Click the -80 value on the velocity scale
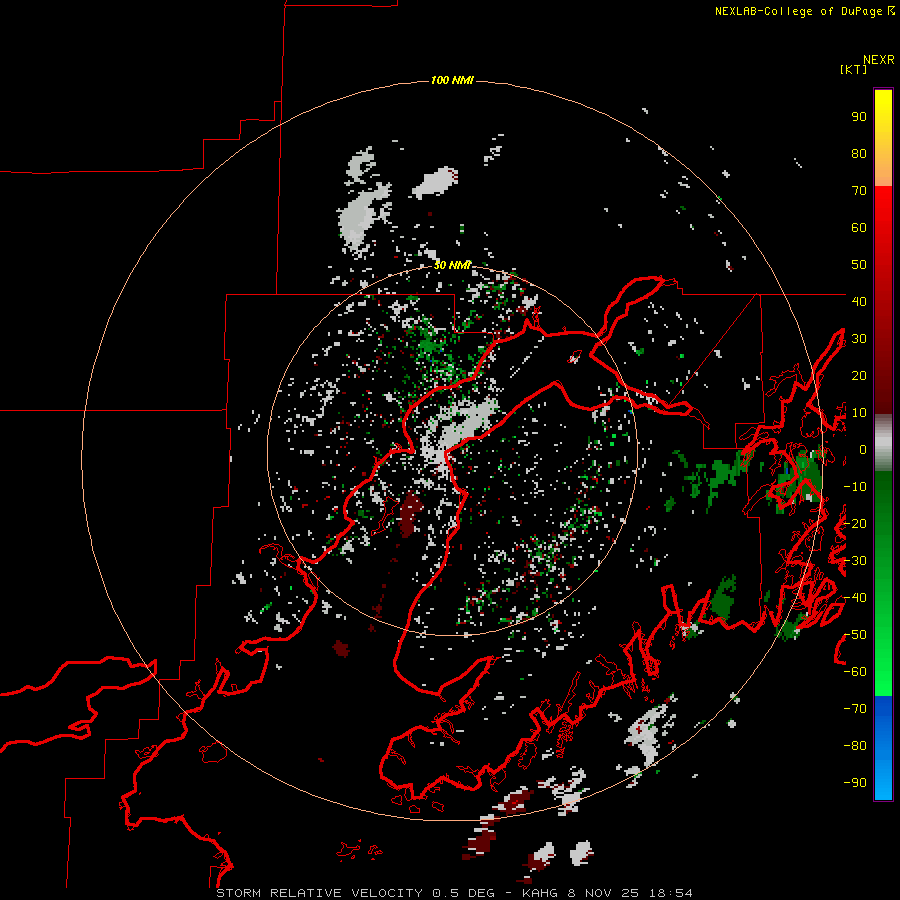The height and width of the screenshot is (900, 900). point(855,746)
